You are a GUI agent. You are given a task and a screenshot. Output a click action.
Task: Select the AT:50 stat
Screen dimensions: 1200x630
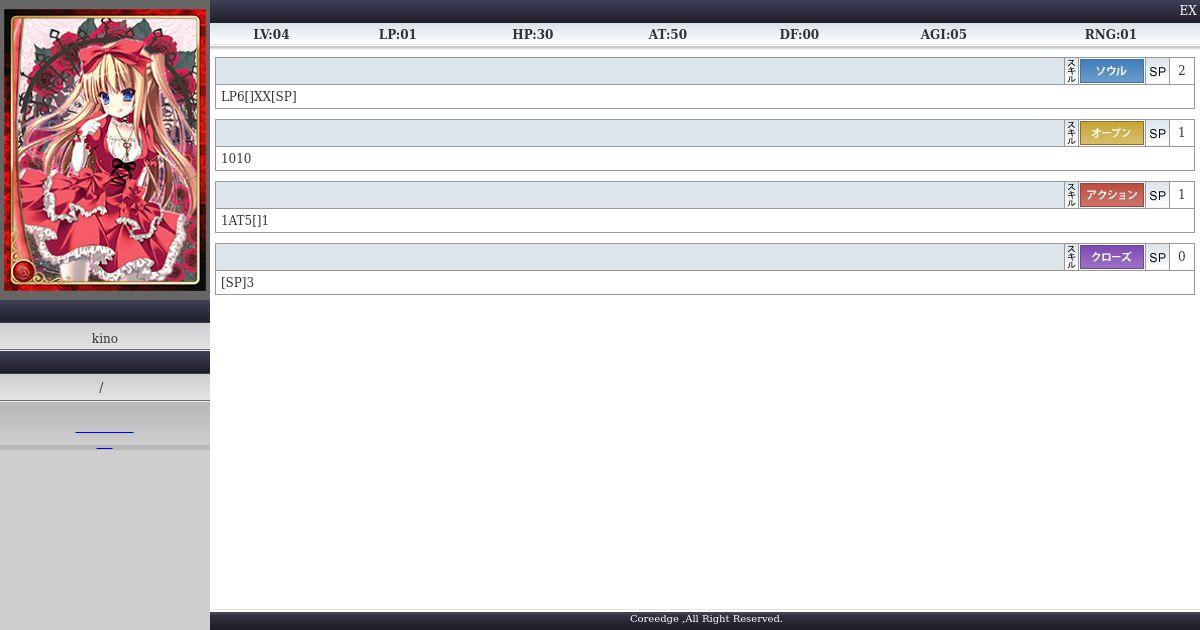pyautogui.click(x=667, y=34)
